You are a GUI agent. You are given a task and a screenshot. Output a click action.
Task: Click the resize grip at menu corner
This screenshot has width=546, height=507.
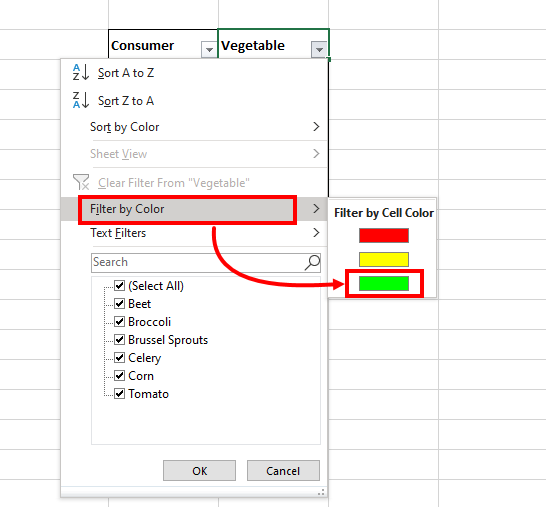[321, 492]
